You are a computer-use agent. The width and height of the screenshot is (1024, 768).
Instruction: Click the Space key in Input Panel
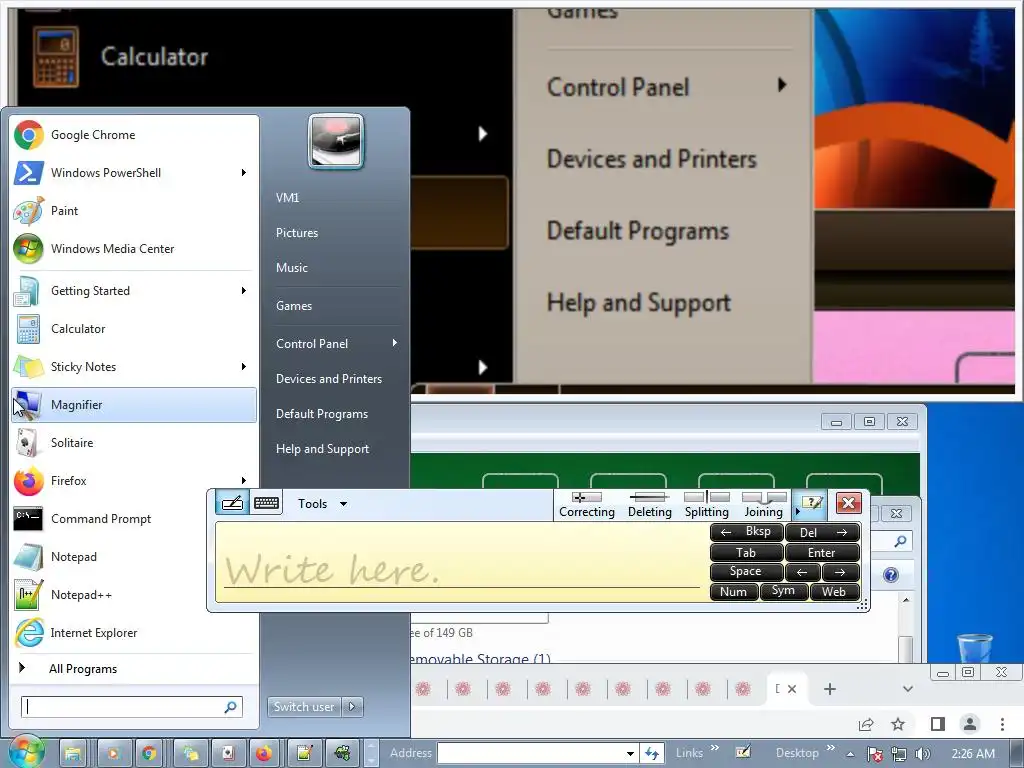click(746, 572)
